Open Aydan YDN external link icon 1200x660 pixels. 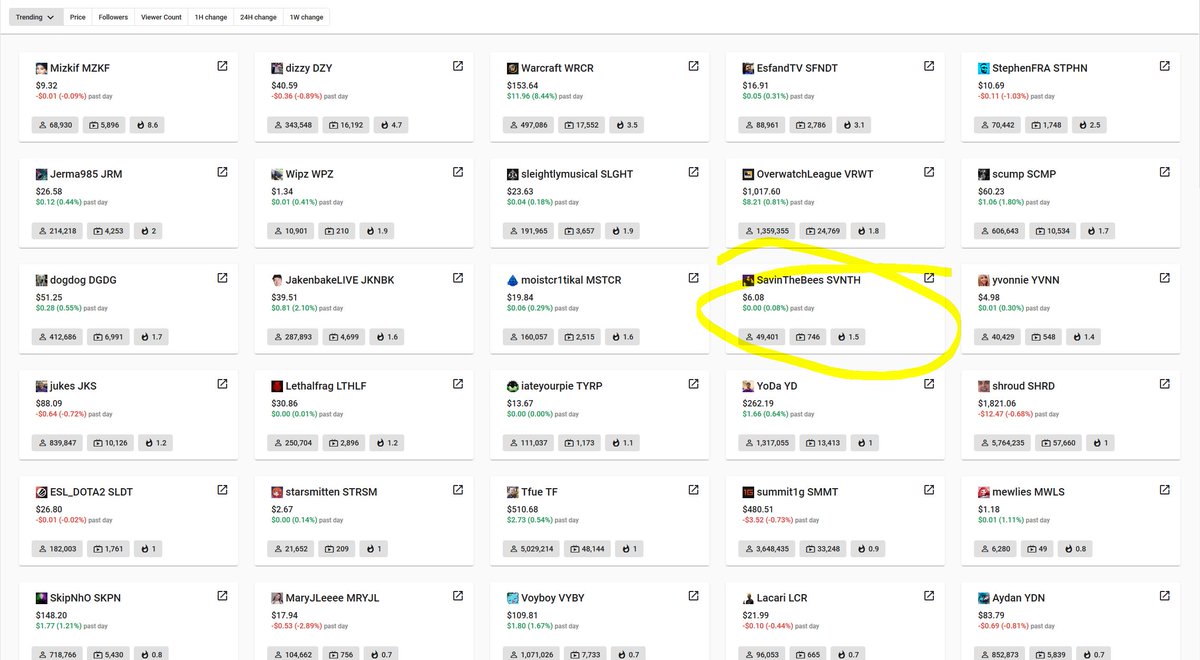pos(1165,596)
